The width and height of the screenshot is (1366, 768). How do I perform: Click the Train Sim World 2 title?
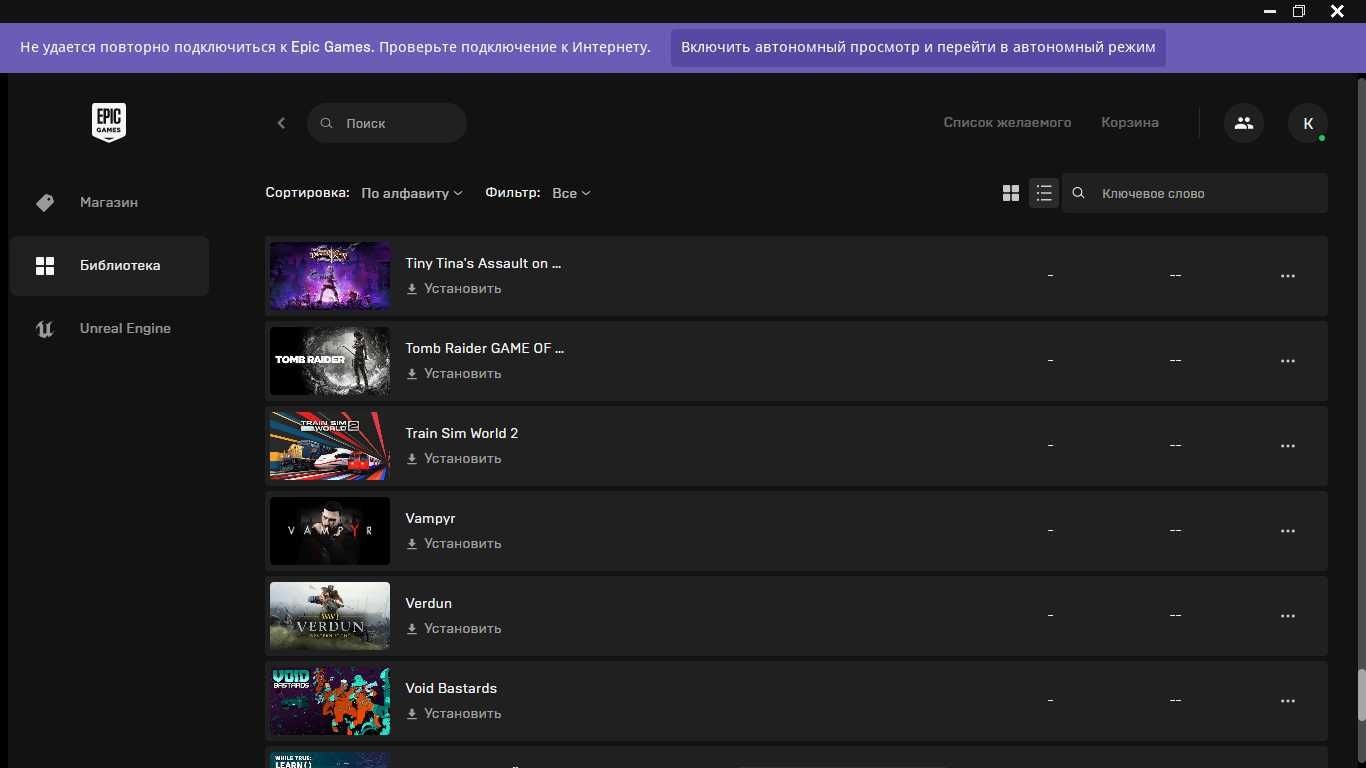pos(462,433)
